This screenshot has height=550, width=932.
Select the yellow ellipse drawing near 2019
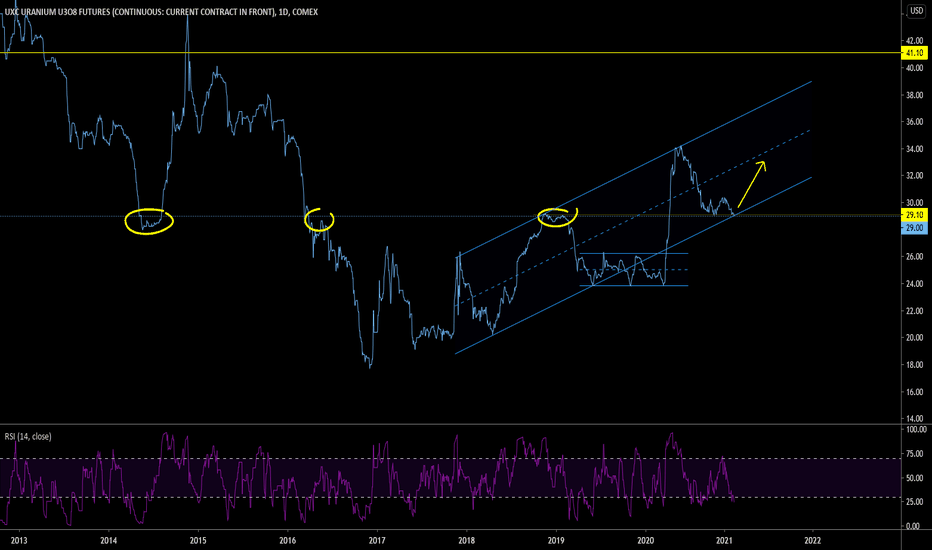(x=557, y=218)
